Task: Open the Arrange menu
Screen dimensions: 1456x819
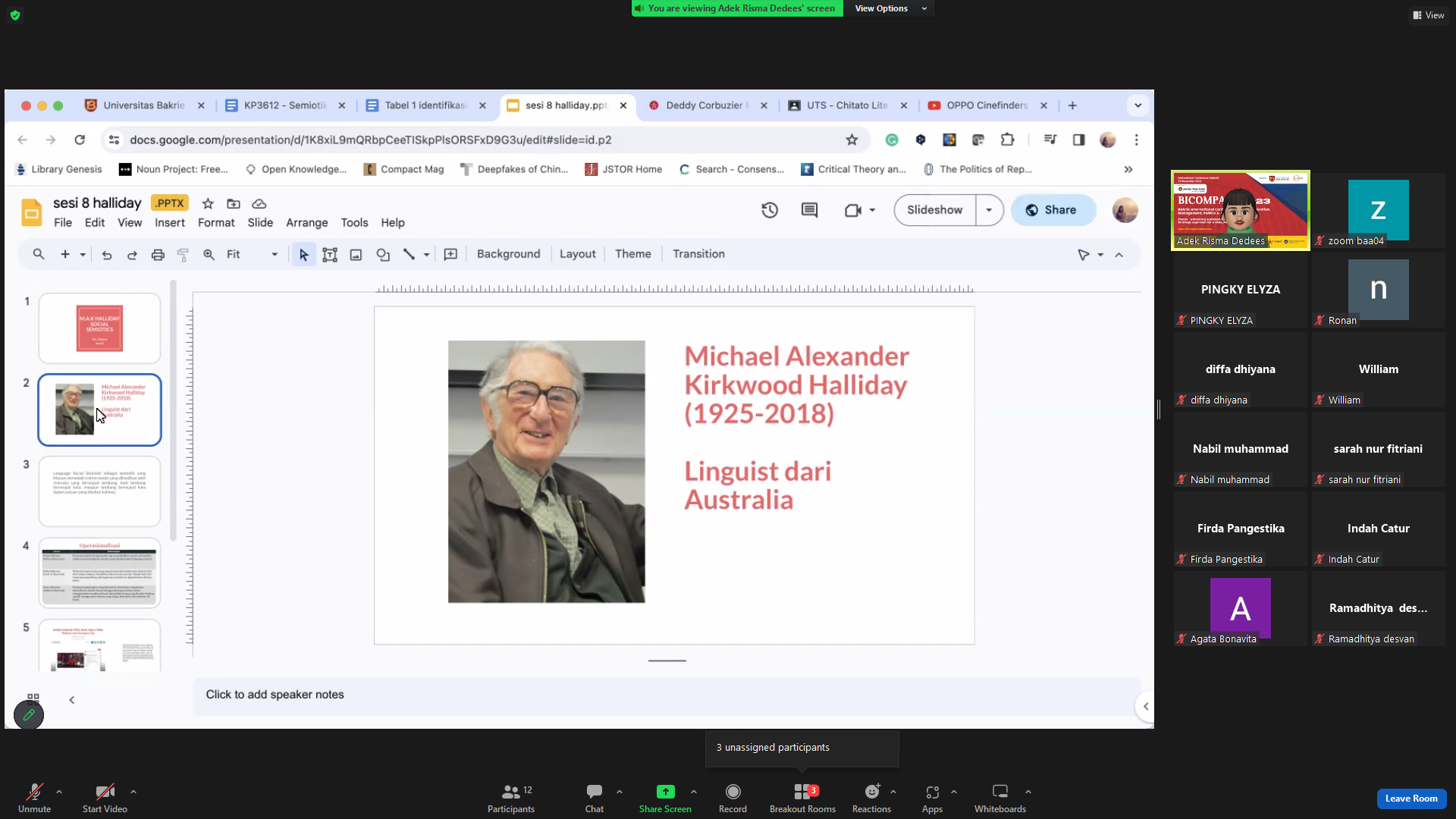Action: [x=307, y=223]
